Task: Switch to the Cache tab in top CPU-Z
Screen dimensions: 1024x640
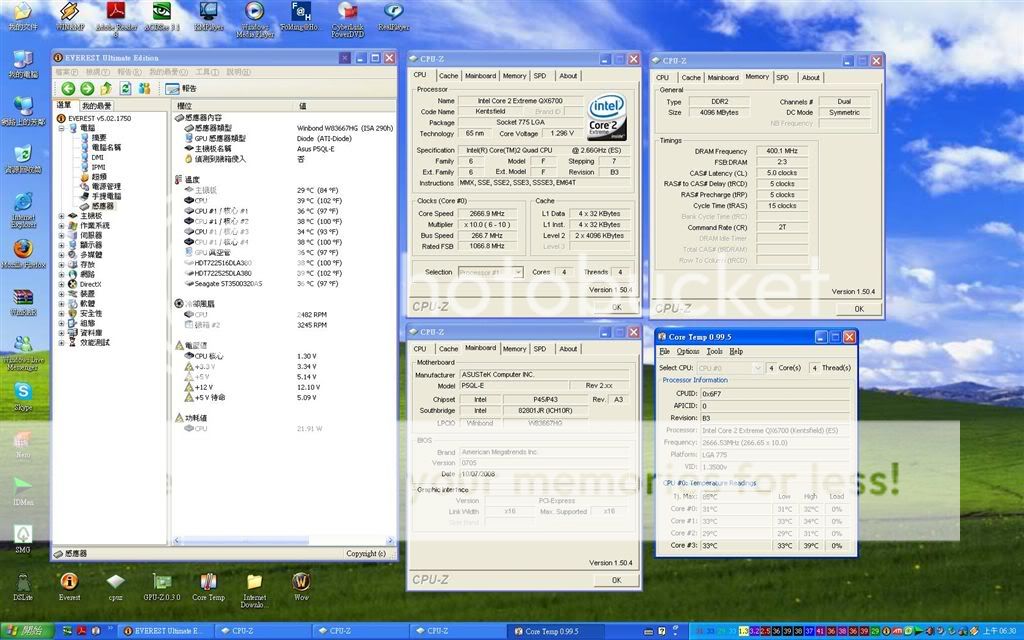Action: tap(448, 75)
